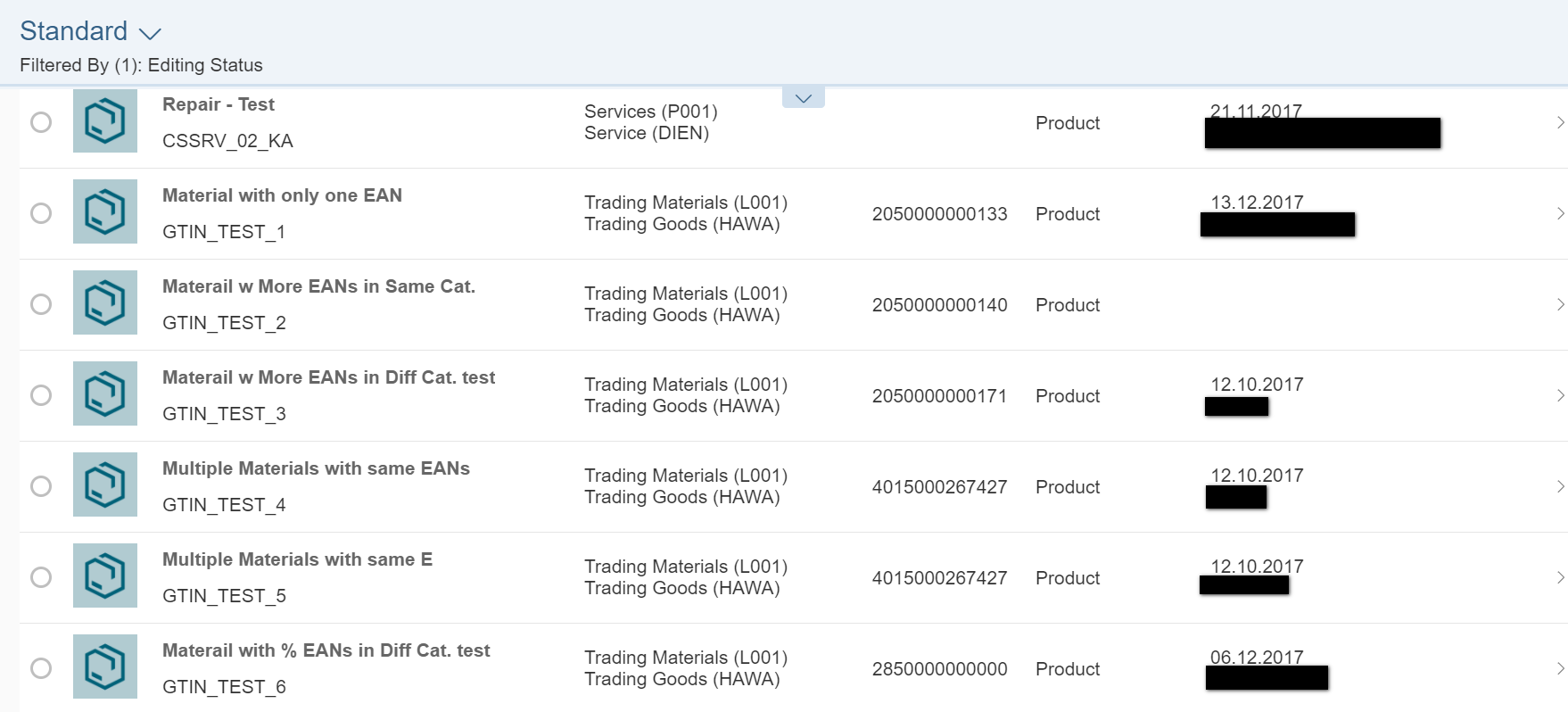Click GTIN value 2050000000171
Image resolution: width=1568 pixels, height=712 pixels.
coord(939,396)
